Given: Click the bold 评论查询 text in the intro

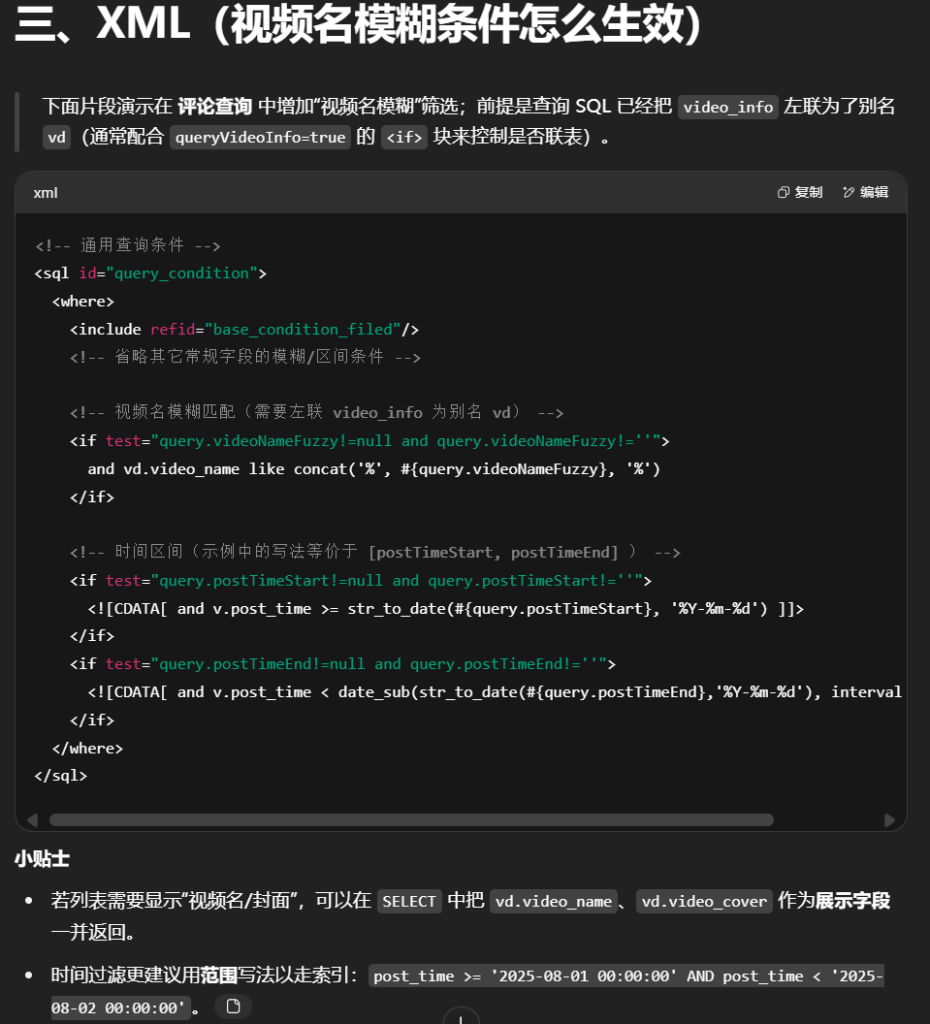Looking at the screenshot, I should point(214,106).
